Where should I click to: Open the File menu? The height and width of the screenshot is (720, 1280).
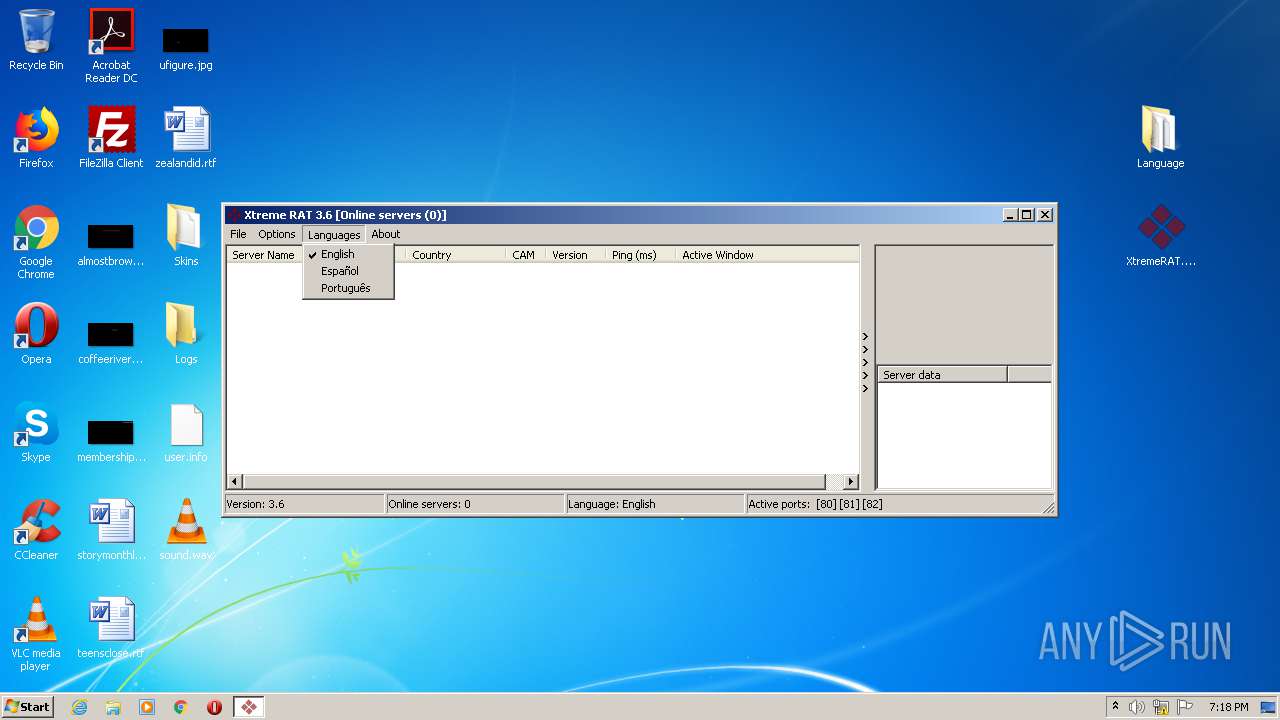pos(238,234)
